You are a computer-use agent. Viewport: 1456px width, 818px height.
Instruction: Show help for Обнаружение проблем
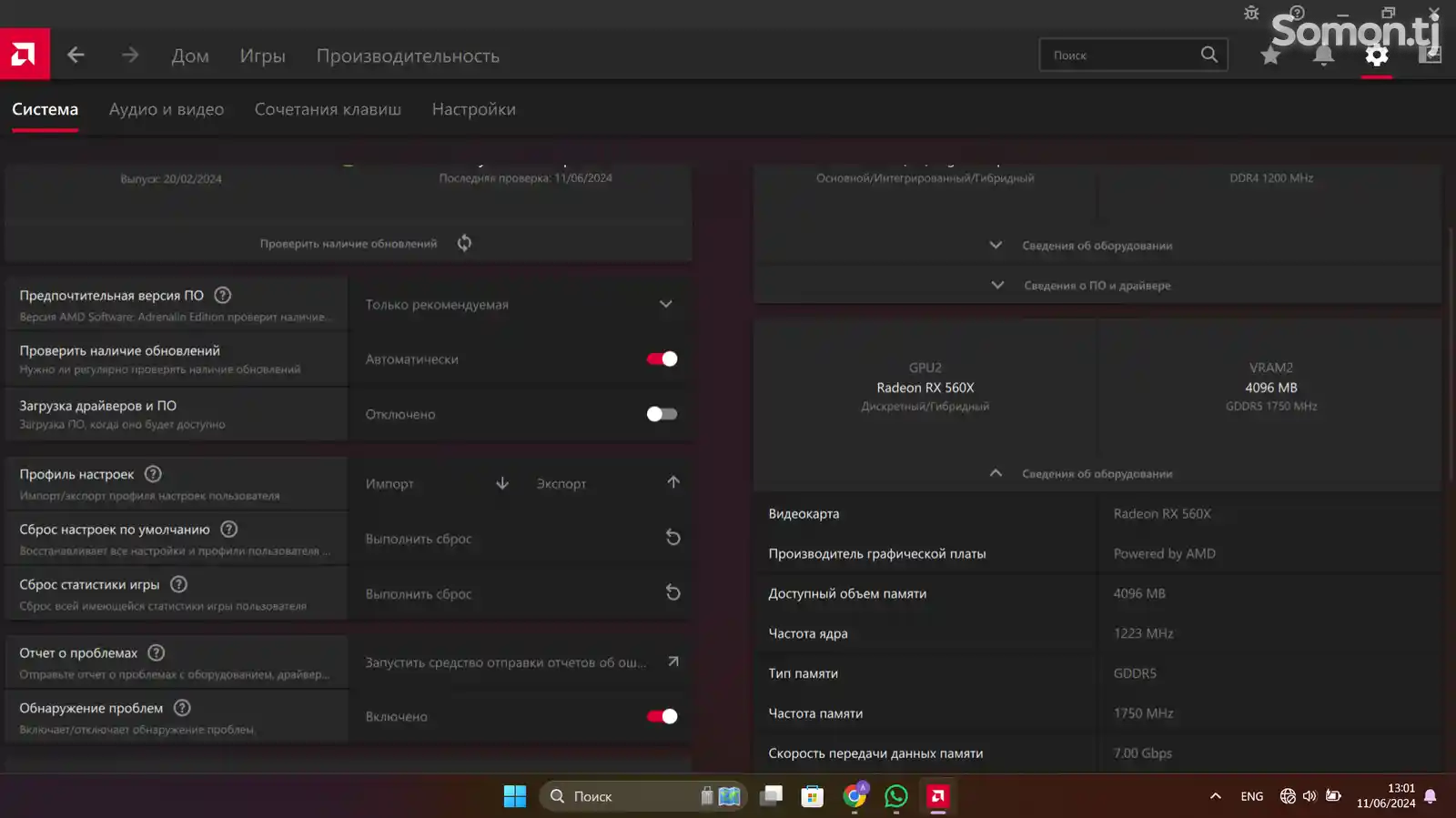(x=182, y=708)
